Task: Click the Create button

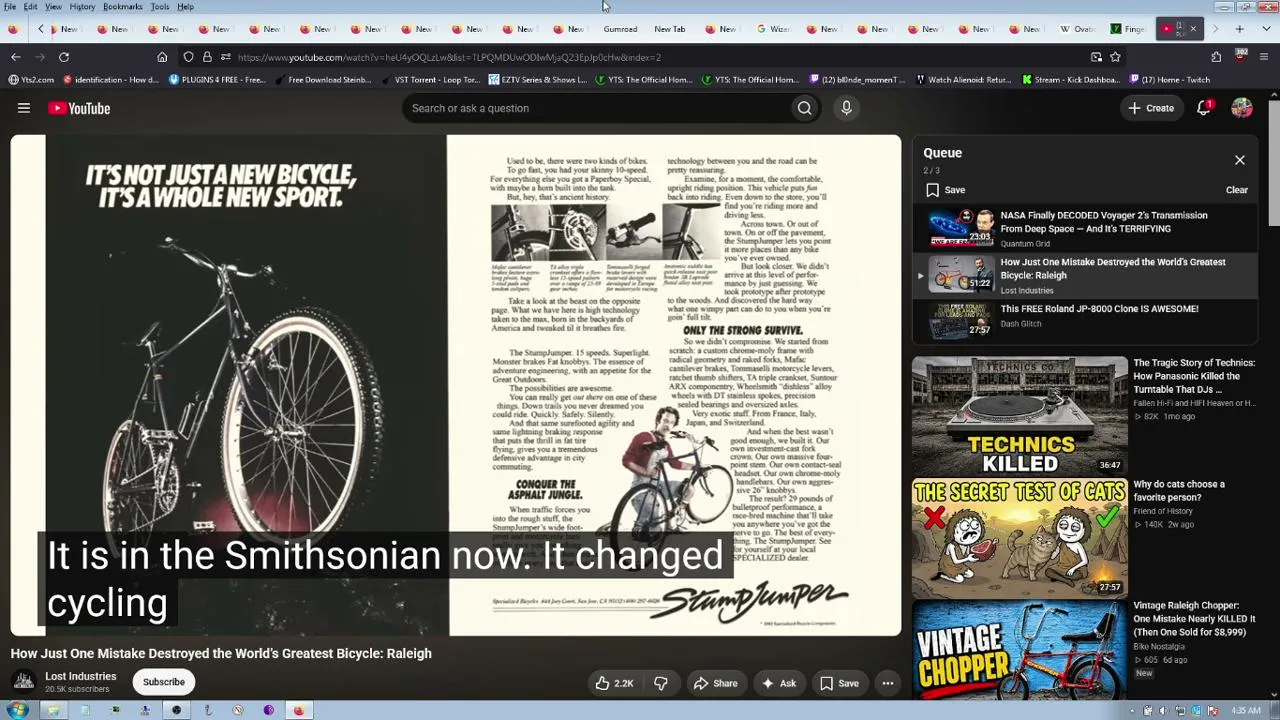Action: coord(1151,108)
